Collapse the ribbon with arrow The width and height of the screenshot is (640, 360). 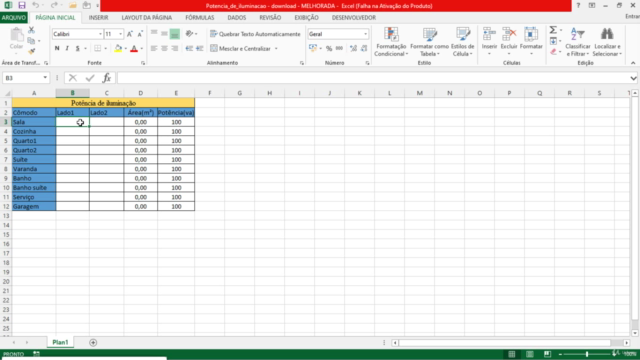633,63
